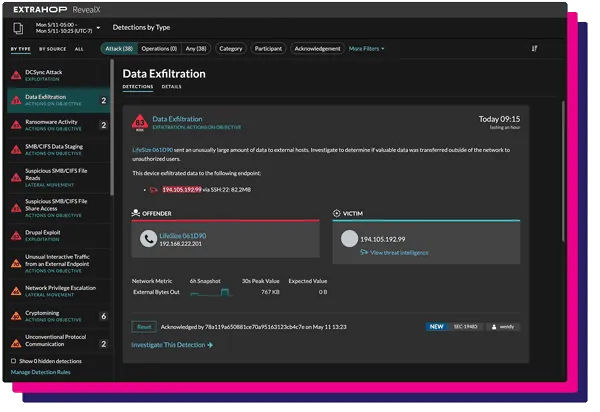Open the Category filter dropdown
This screenshot has height=412, width=600.
tap(231, 49)
